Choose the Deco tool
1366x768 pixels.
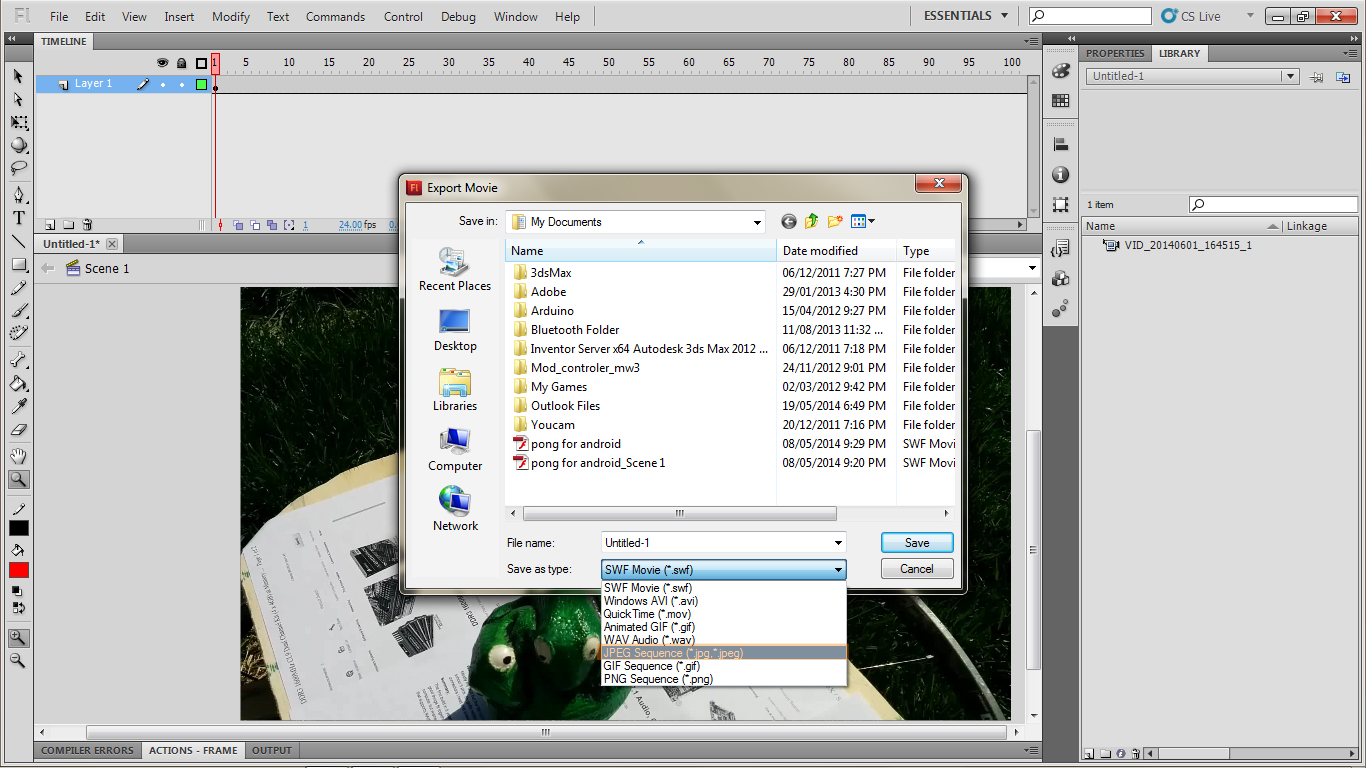click(18, 334)
